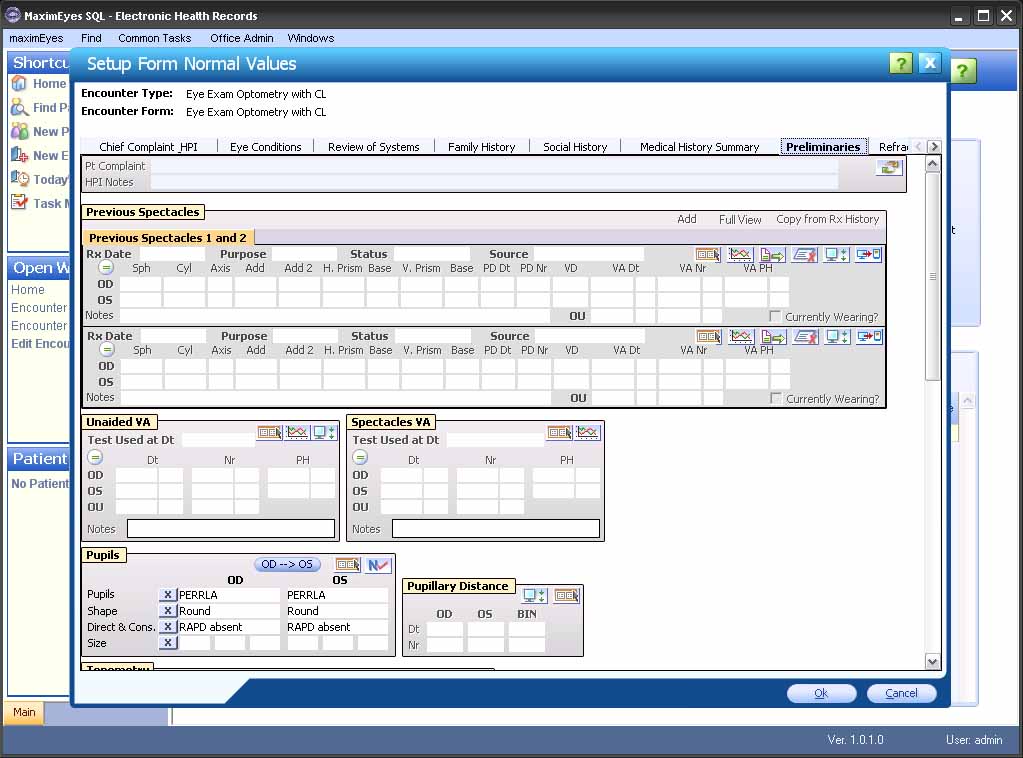Toggle the second spectacles row minus circle
Image resolution: width=1023 pixels, height=758 pixels.
[106, 350]
